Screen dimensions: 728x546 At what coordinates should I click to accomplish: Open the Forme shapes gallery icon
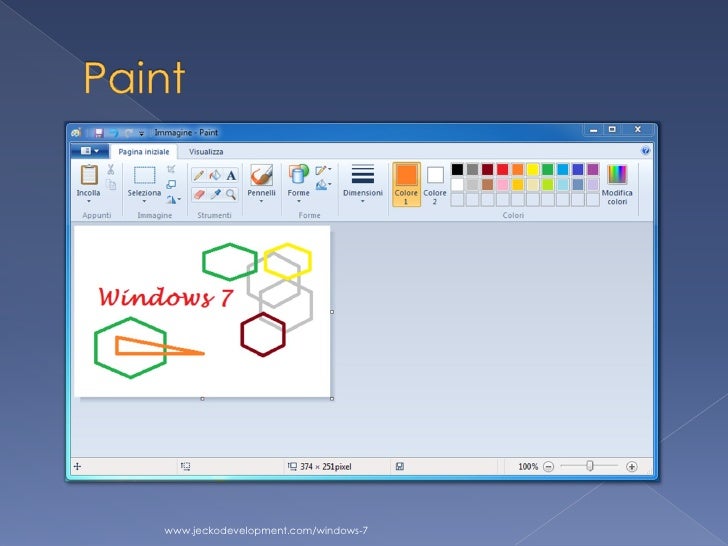point(299,175)
